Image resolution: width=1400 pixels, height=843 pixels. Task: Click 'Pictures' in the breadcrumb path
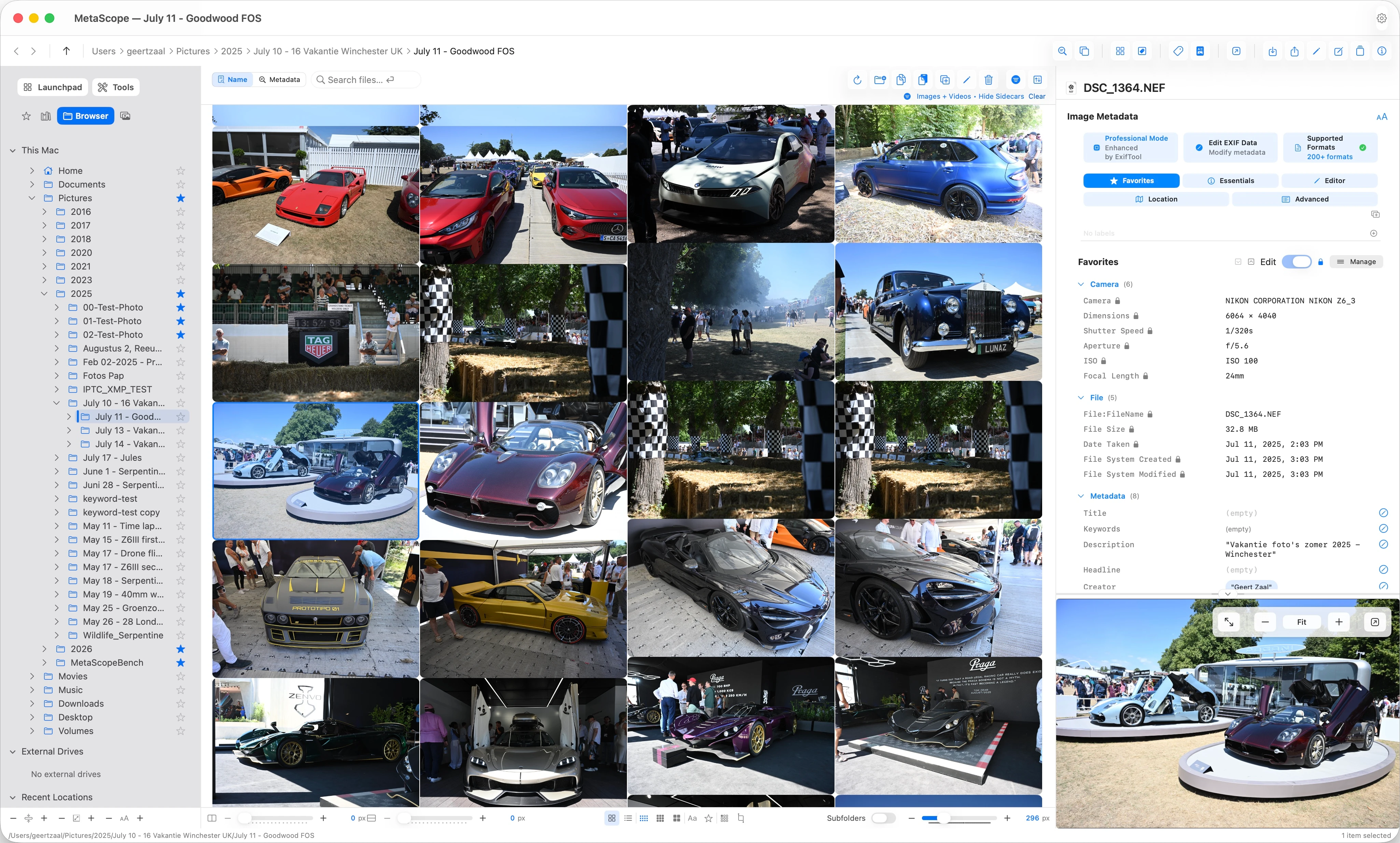tap(193, 51)
